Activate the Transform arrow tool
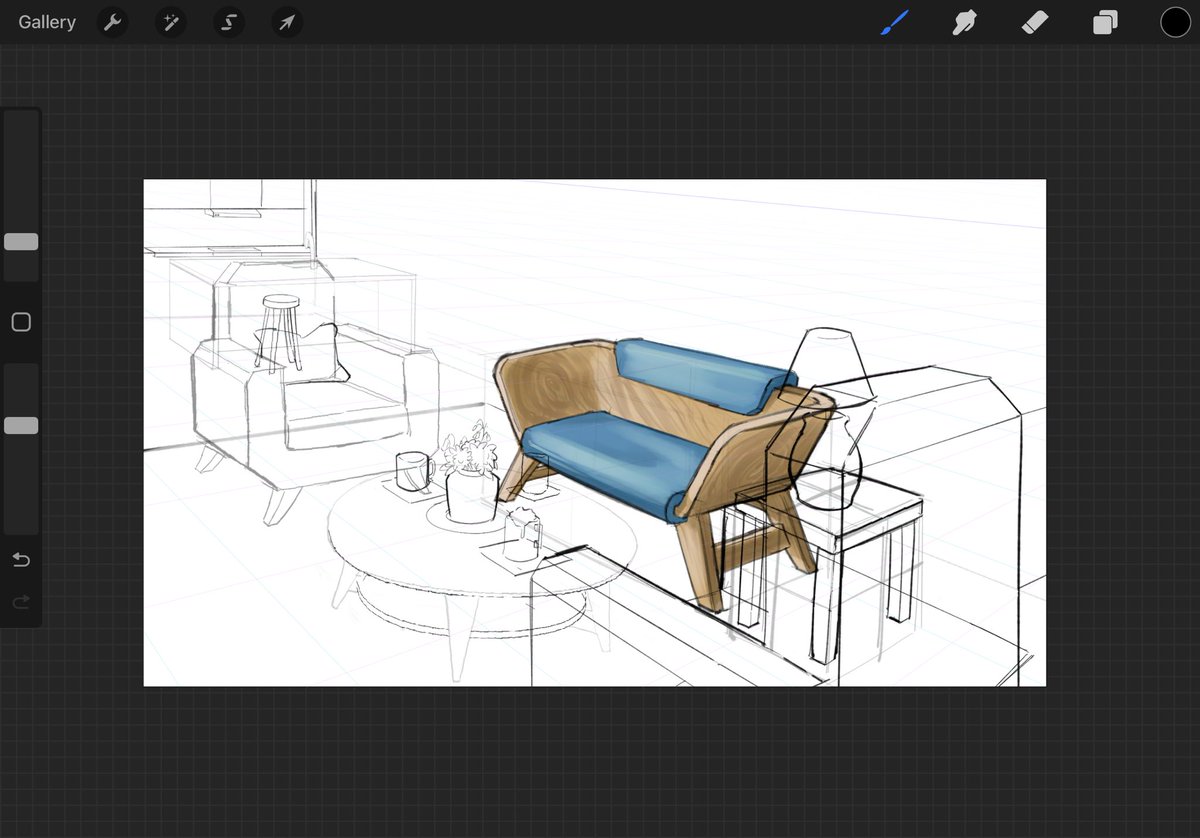Image resolution: width=1200 pixels, height=838 pixels. point(287,22)
